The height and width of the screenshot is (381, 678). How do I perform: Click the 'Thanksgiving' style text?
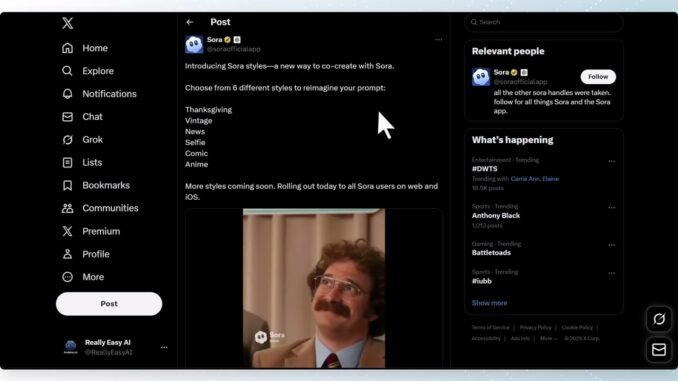[x=208, y=110]
